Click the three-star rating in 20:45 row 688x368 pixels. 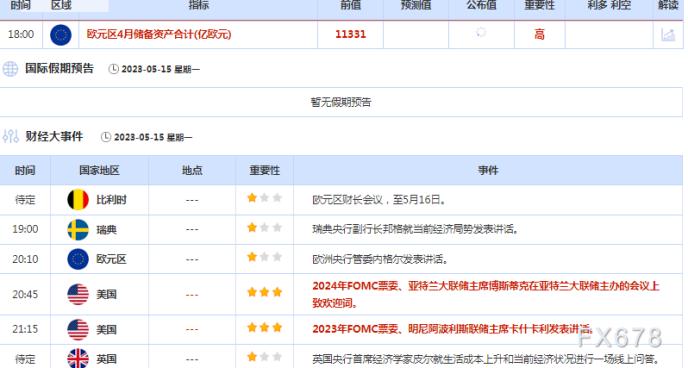[264, 292]
